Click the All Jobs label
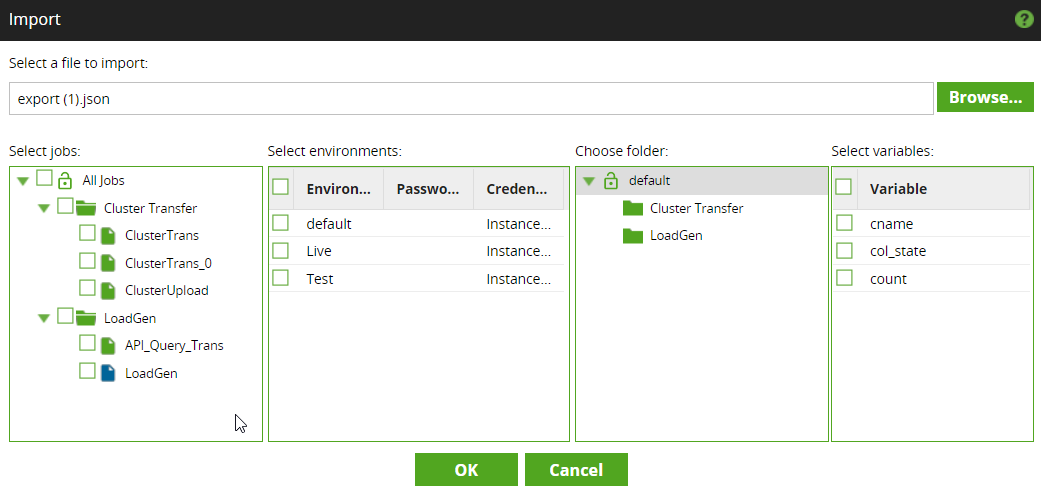 [103, 180]
